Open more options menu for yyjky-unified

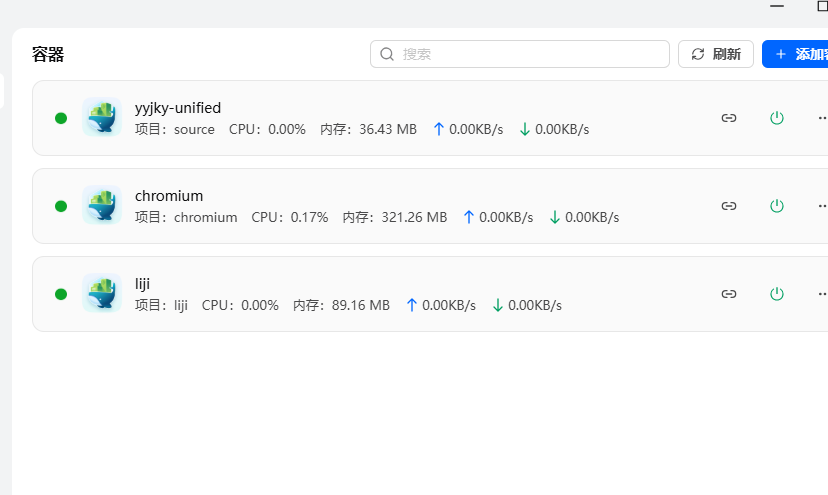(822, 118)
